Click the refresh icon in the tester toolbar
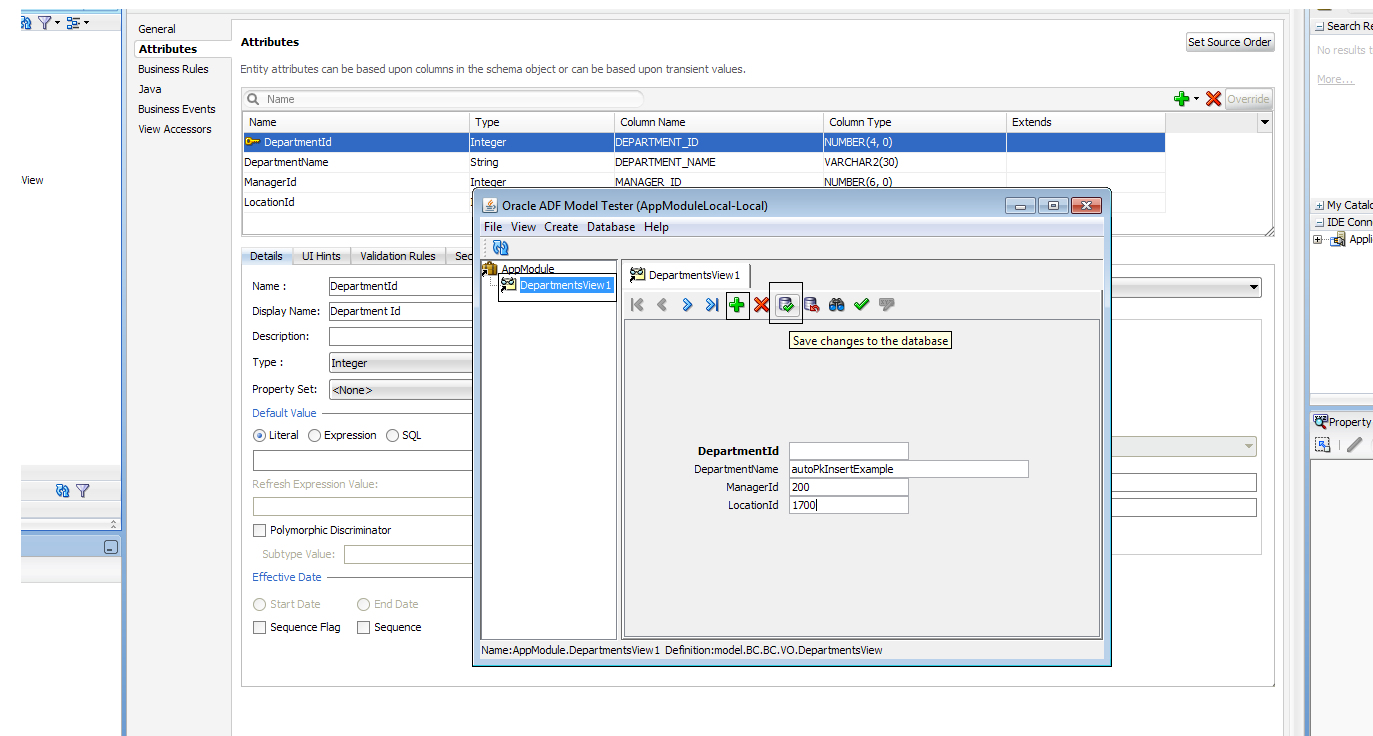This screenshot has width=1373, height=736. 499,246
